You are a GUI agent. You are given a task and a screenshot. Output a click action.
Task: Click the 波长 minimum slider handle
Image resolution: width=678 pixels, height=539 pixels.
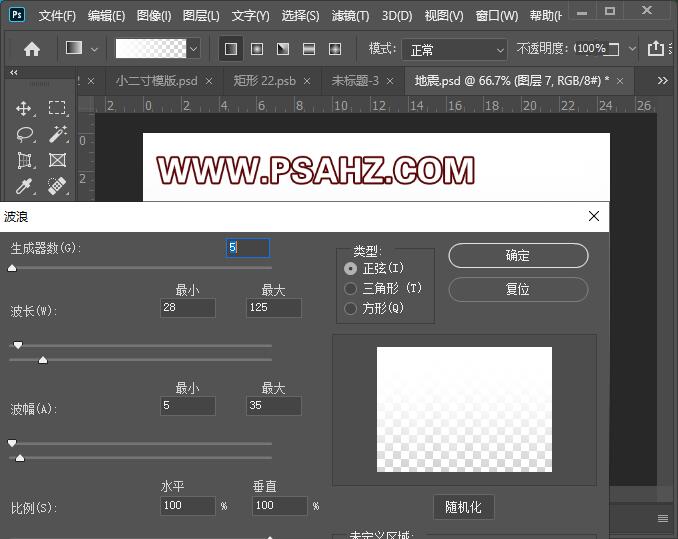18,345
